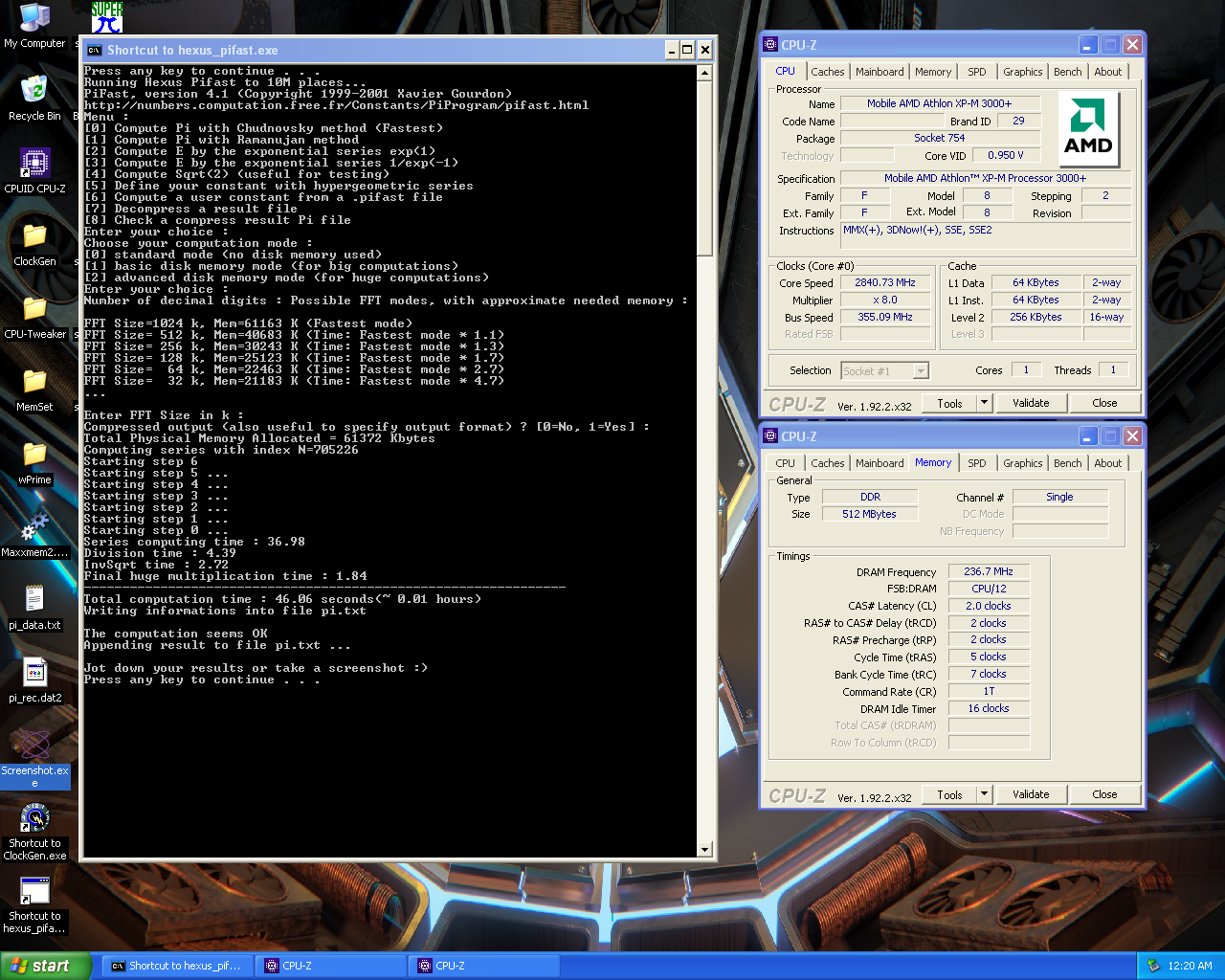1225x980 pixels.
Task: Expand the Socket #1 selection dropdown
Action: [921, 371]
